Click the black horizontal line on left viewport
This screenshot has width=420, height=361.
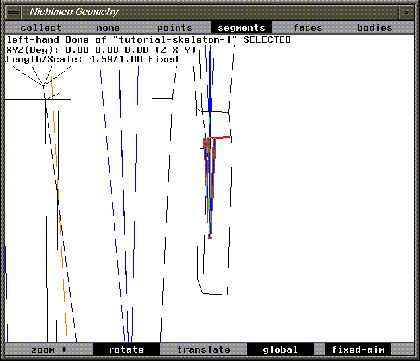click(x=38, y=99)
